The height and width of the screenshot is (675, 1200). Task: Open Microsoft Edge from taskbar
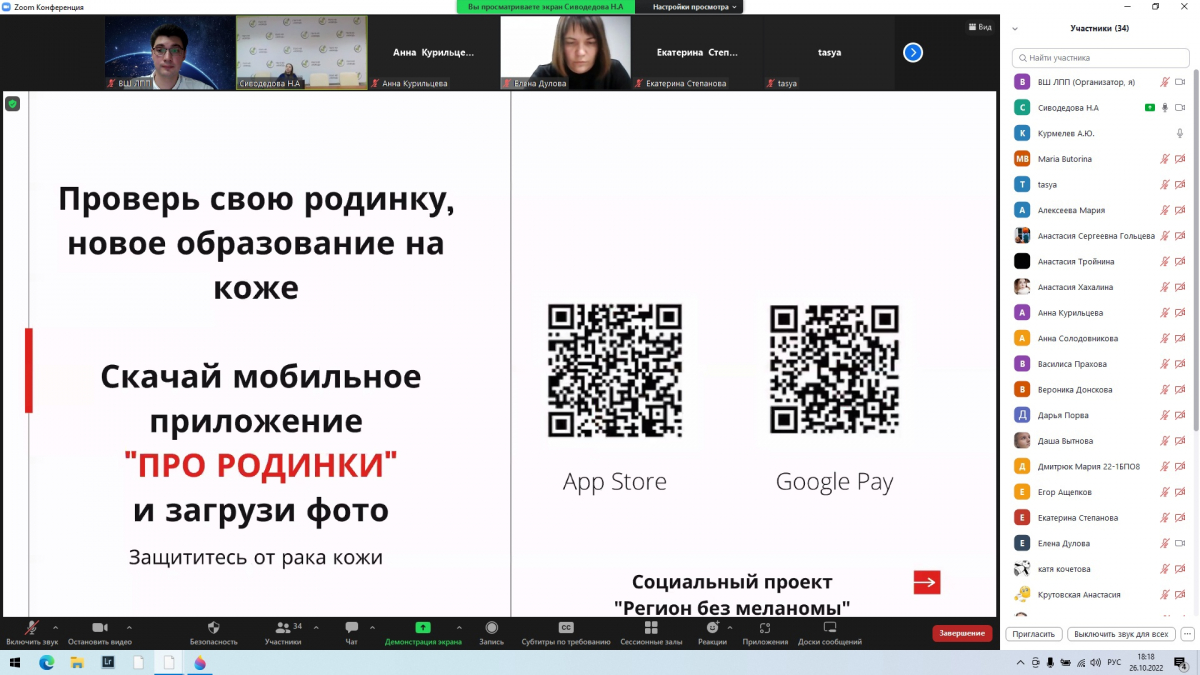[x=46, y=663]
